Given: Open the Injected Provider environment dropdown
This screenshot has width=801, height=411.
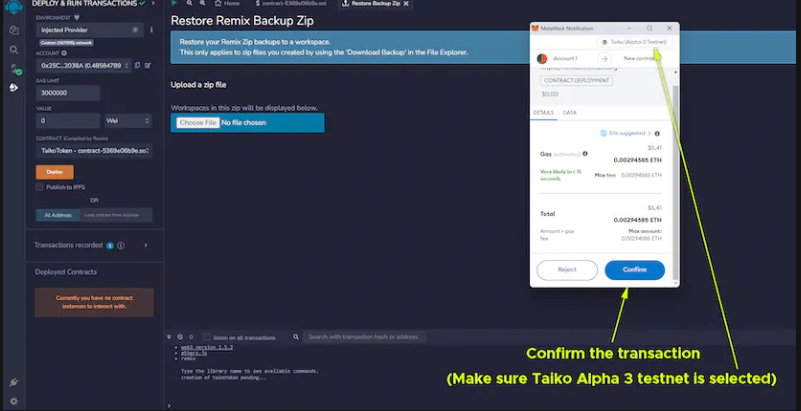Looking at the screenshot, I should [x=89, y=30].
